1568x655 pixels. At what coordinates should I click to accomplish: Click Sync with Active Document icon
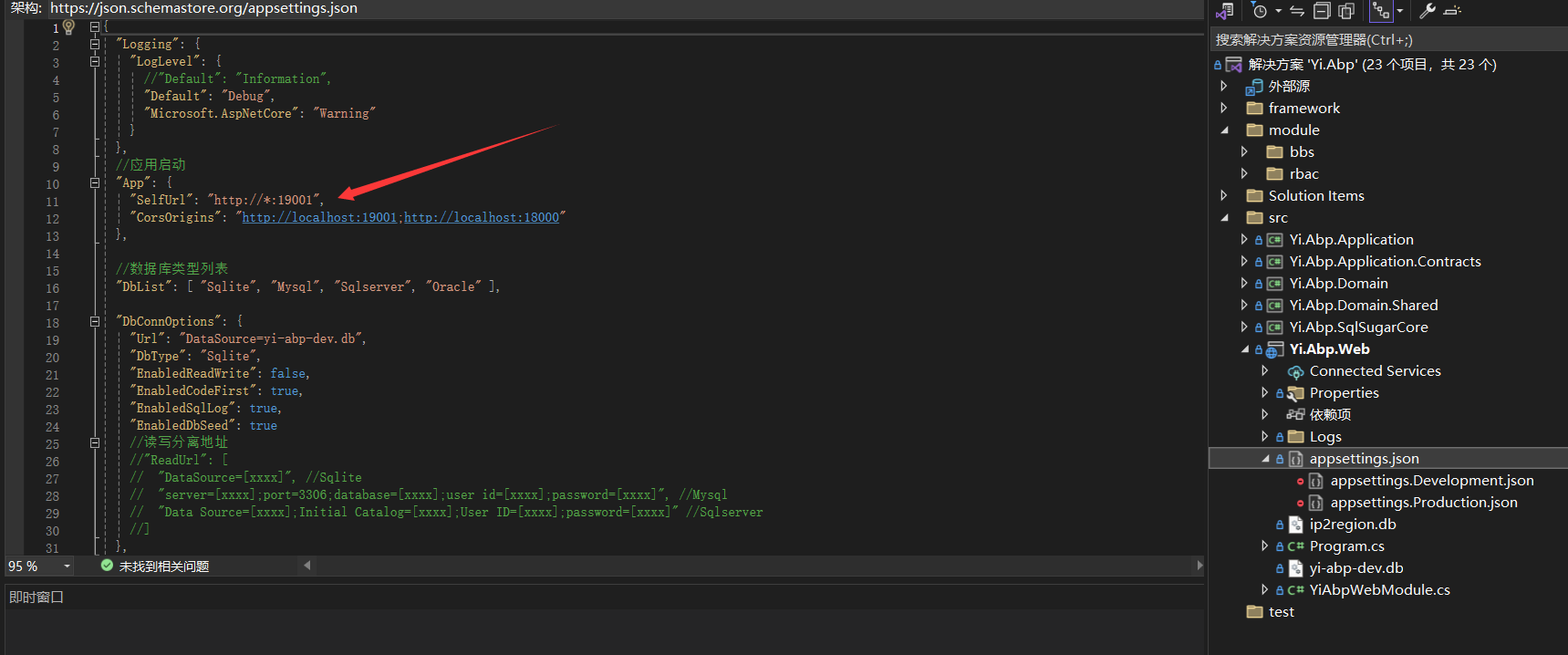1296,11
